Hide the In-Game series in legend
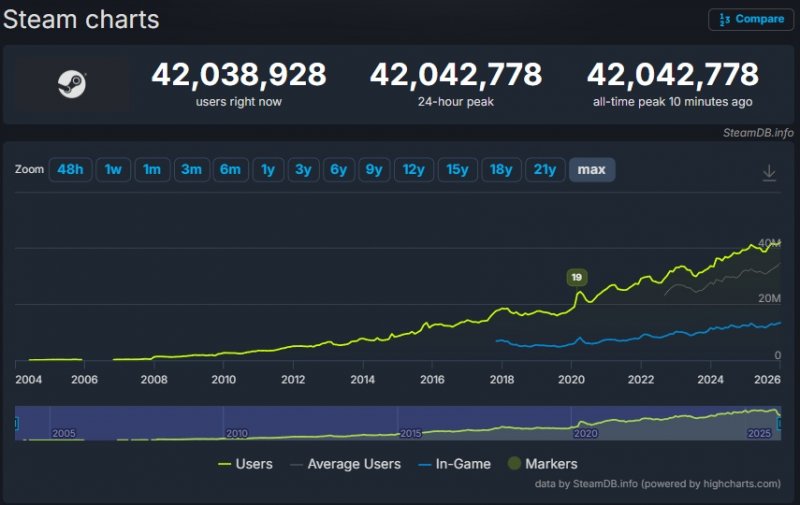Image resolution: width=800 pixels, height=505 pixels. click(455, 464)
